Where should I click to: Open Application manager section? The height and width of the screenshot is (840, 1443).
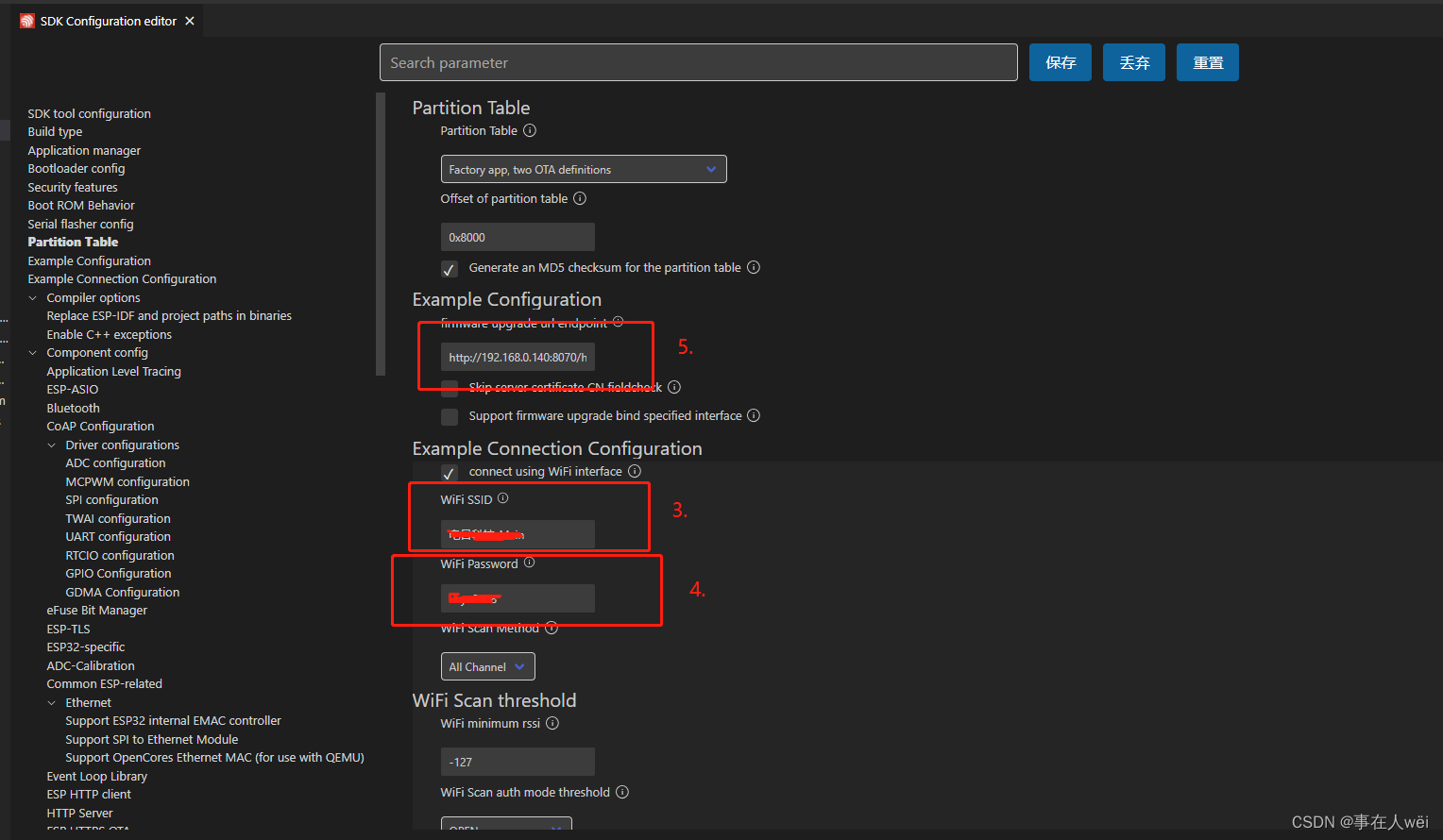[84, 150]
